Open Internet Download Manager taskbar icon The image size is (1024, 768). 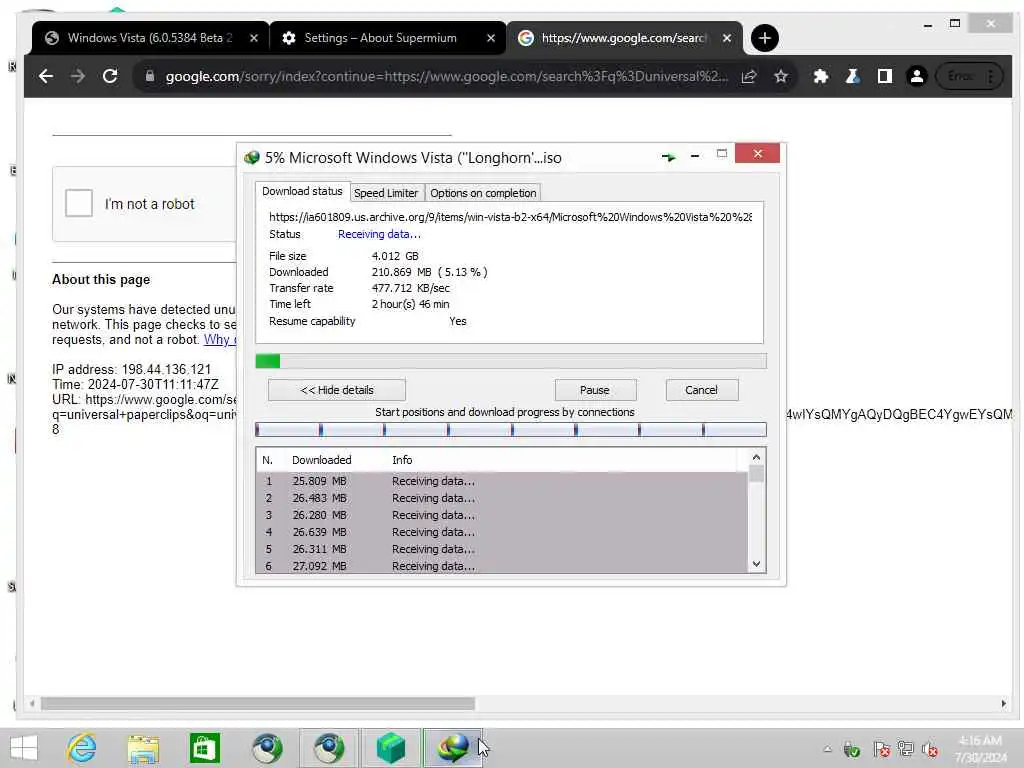point(452,748)
